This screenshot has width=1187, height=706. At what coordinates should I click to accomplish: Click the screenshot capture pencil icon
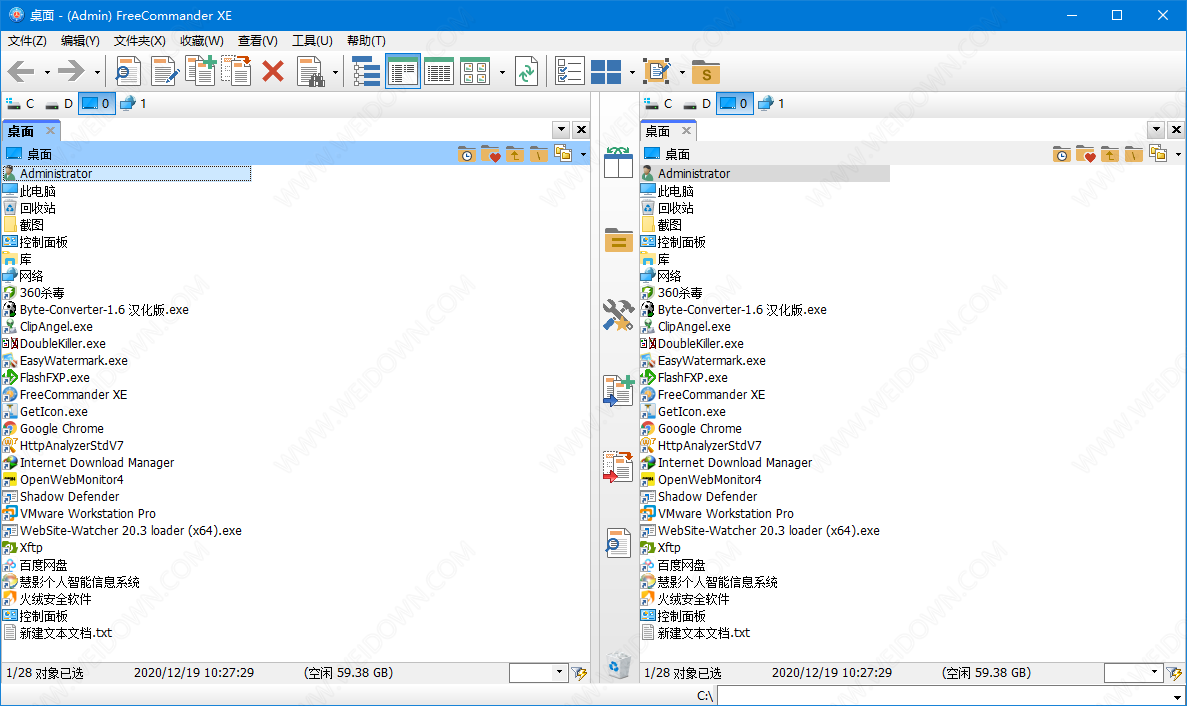657,72
